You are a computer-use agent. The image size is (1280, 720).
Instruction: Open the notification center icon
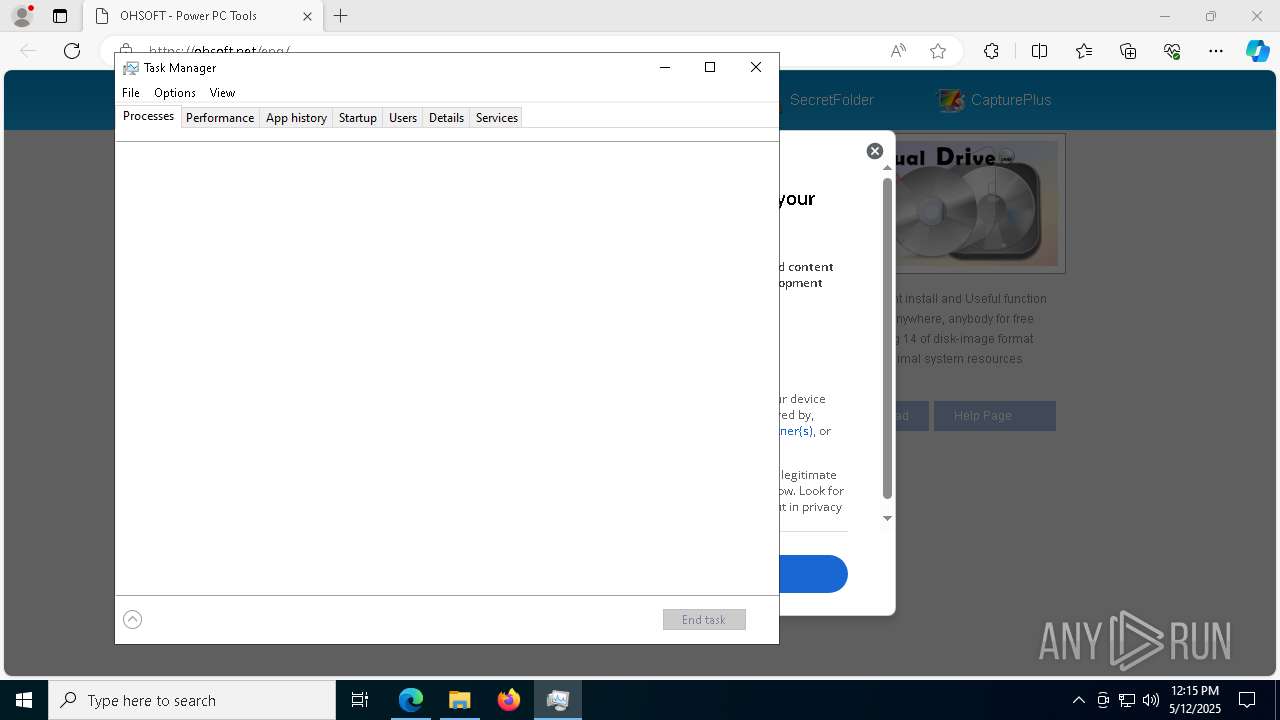pos(1247,700)
